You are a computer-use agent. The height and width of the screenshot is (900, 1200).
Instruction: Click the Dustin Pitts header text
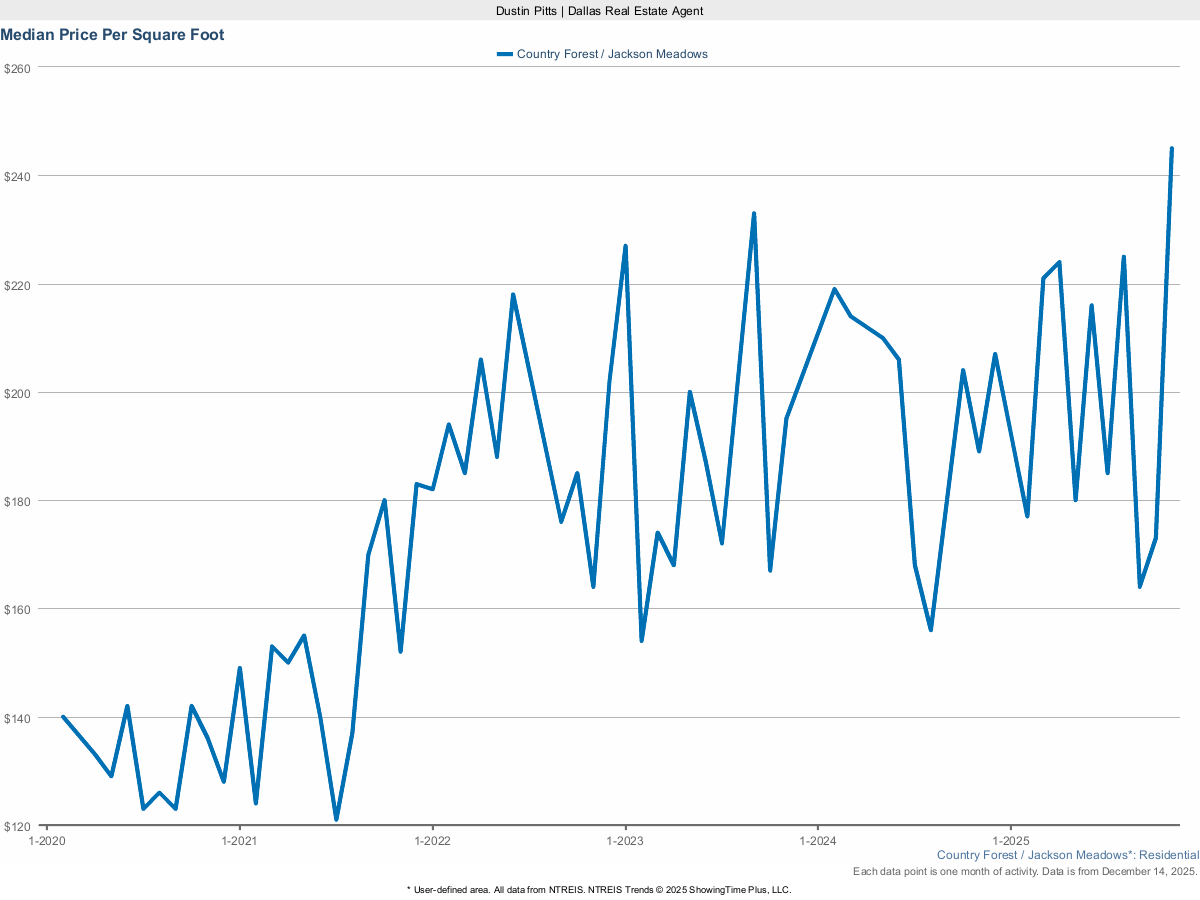tap(599, 10)
